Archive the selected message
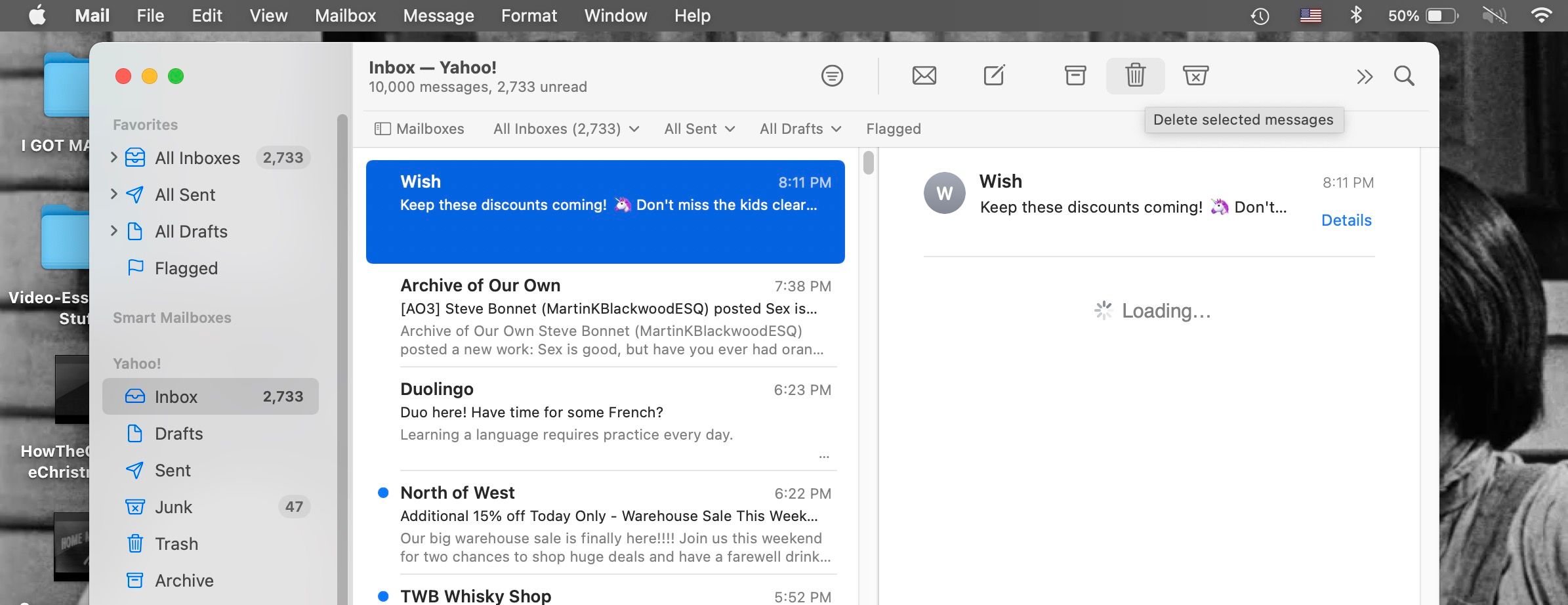Image resolution: width=1568 pixels, height=605 pixels. 1075,76
